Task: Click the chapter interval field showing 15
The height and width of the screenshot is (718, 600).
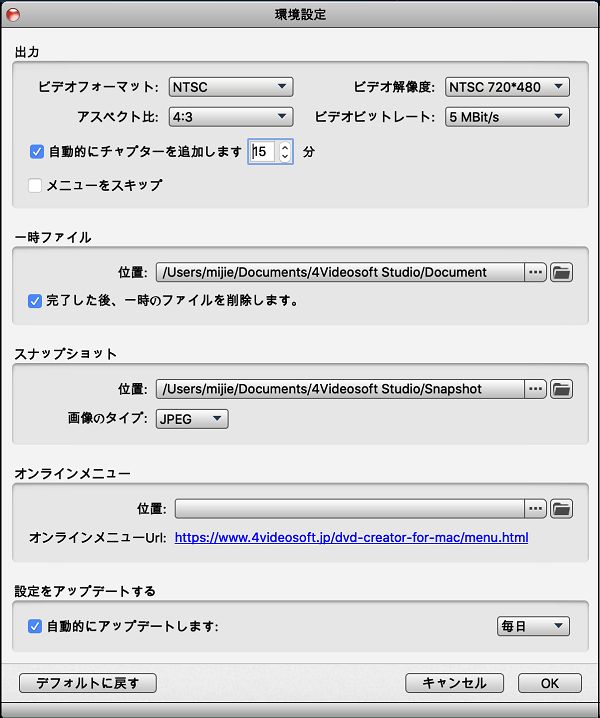Action: [263, 152]
